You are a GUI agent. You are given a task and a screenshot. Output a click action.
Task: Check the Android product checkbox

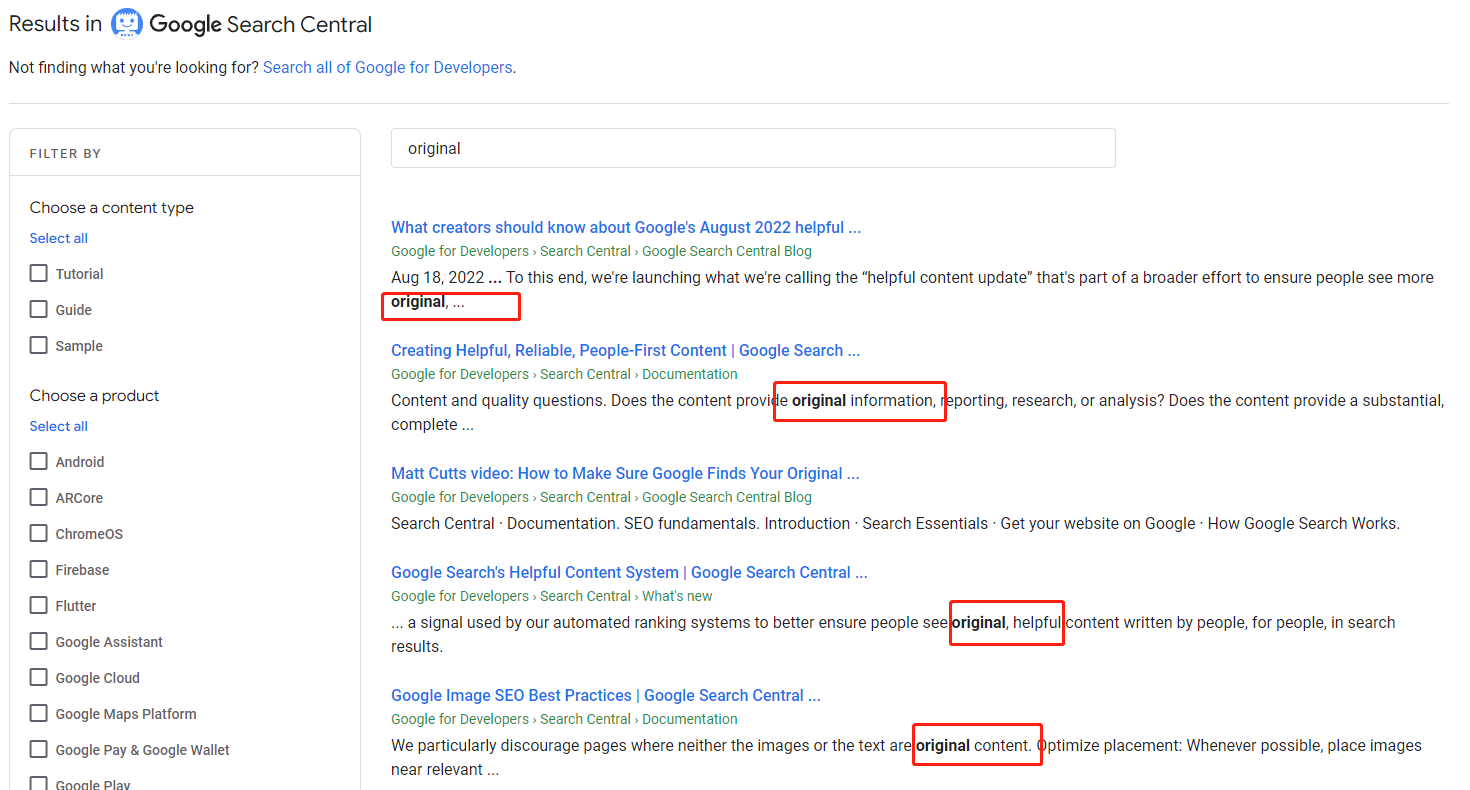click(39, 461)
